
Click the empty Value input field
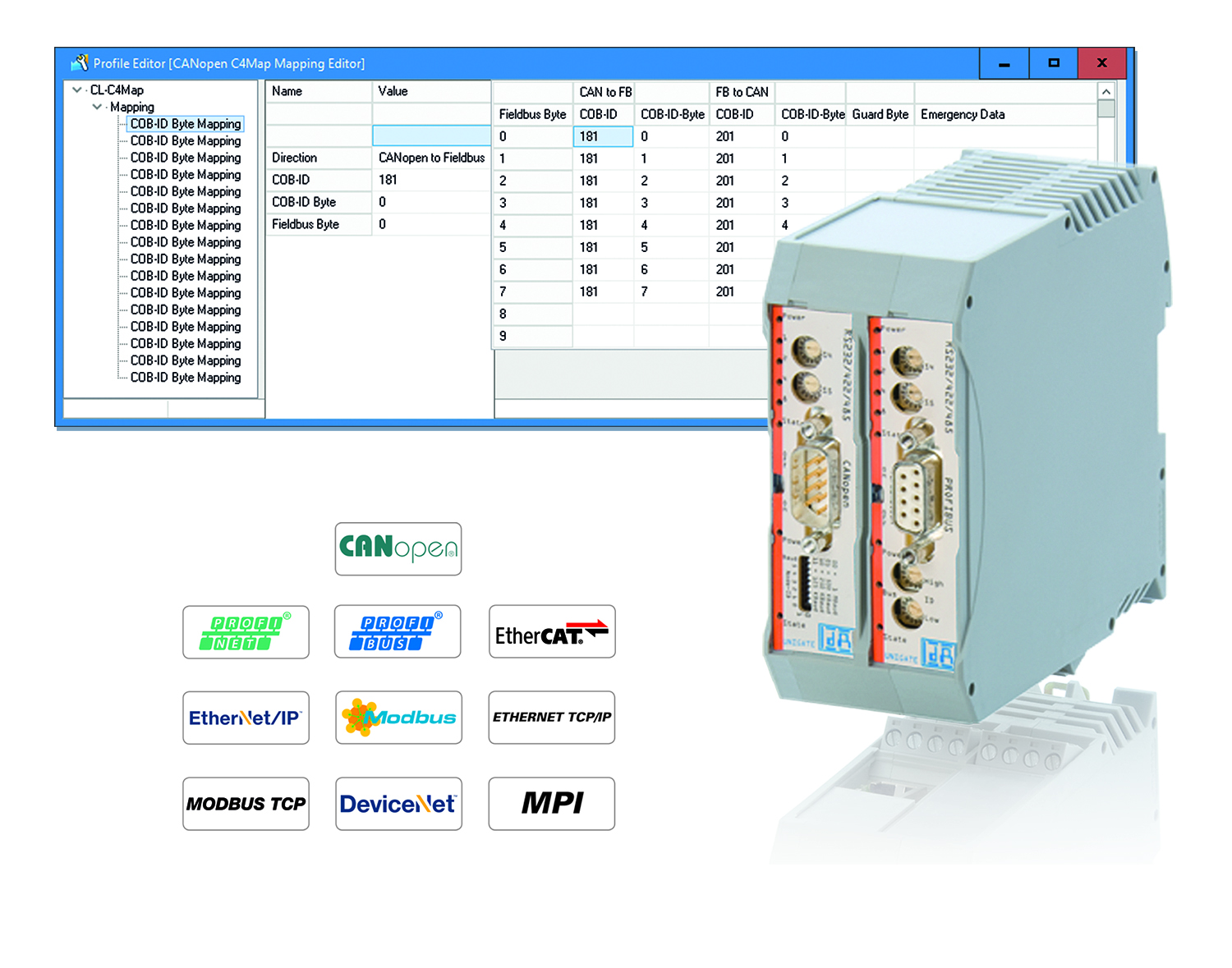click(430, 135)
